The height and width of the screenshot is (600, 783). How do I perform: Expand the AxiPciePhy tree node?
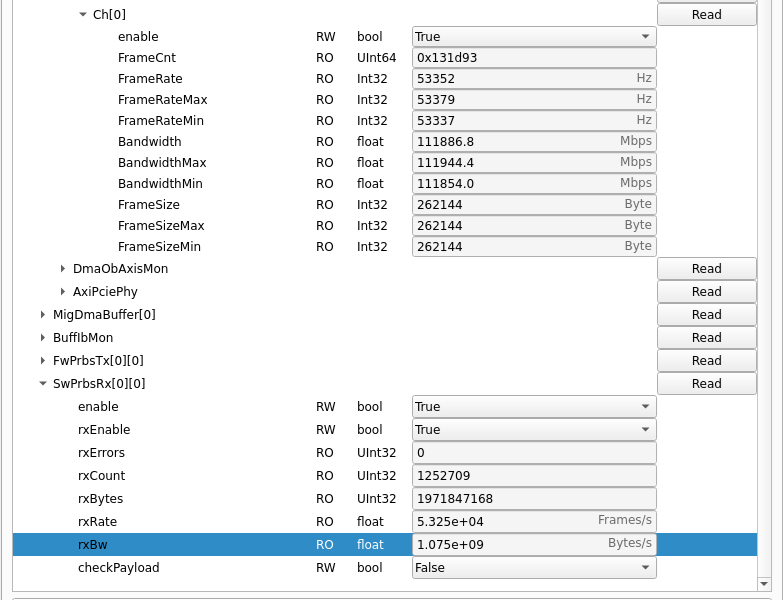63,292
